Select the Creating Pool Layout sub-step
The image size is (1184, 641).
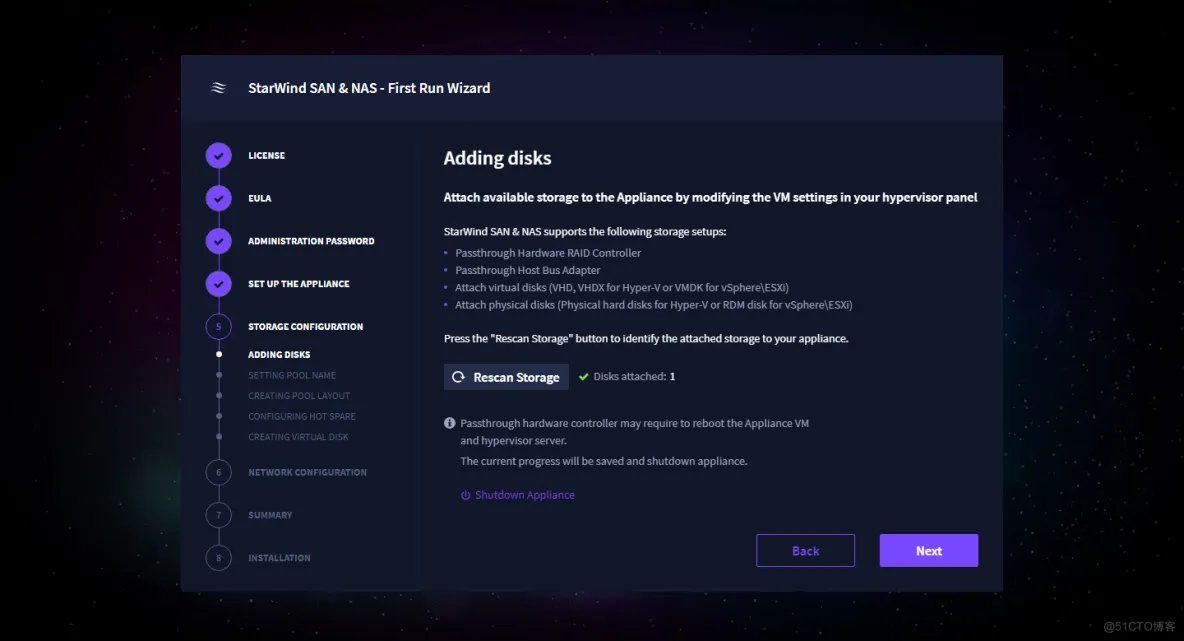pos(299,396)
